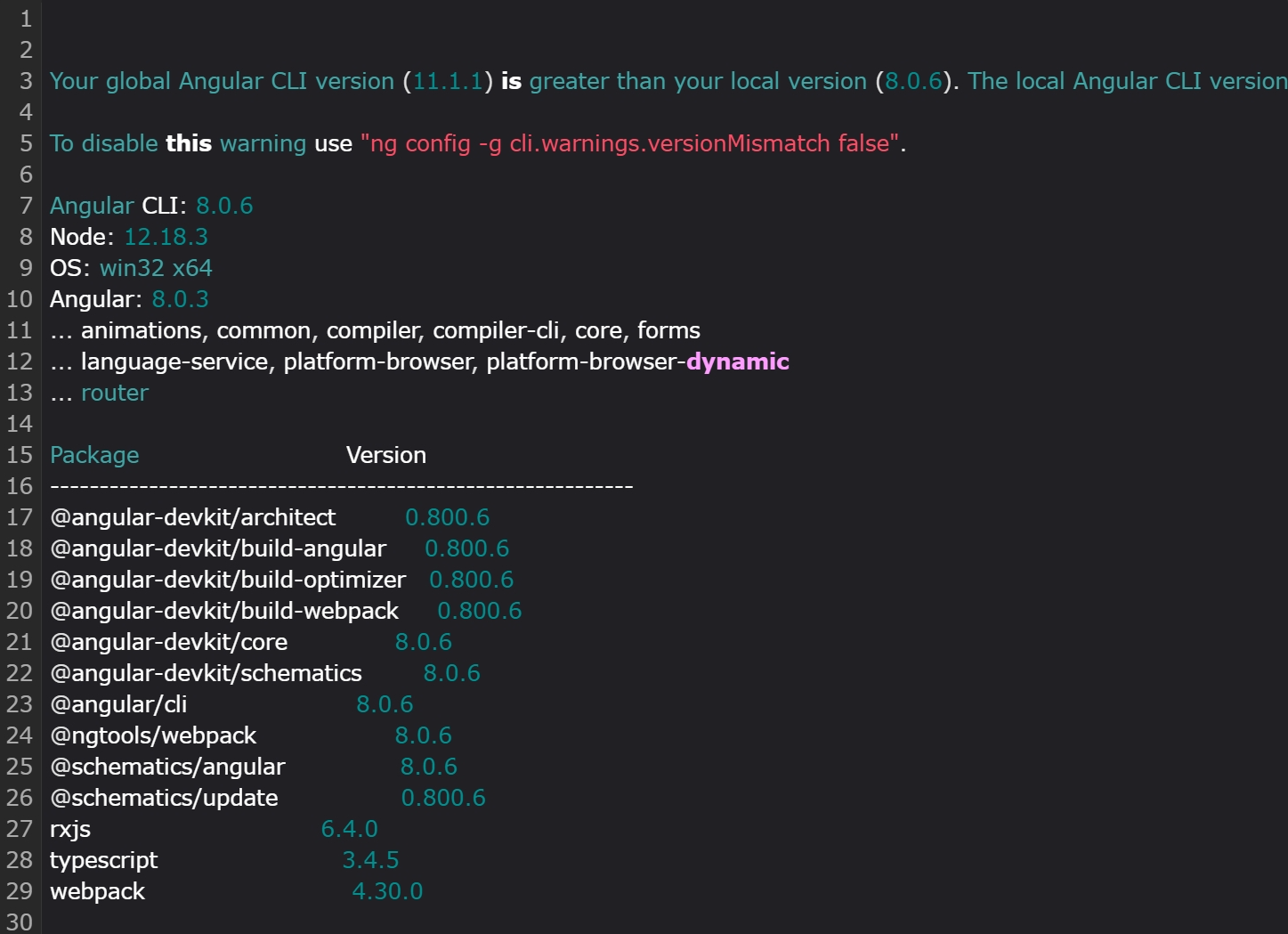Click the webpack package name on line 29
1288x934 pixels.
[x=97, y=891]
